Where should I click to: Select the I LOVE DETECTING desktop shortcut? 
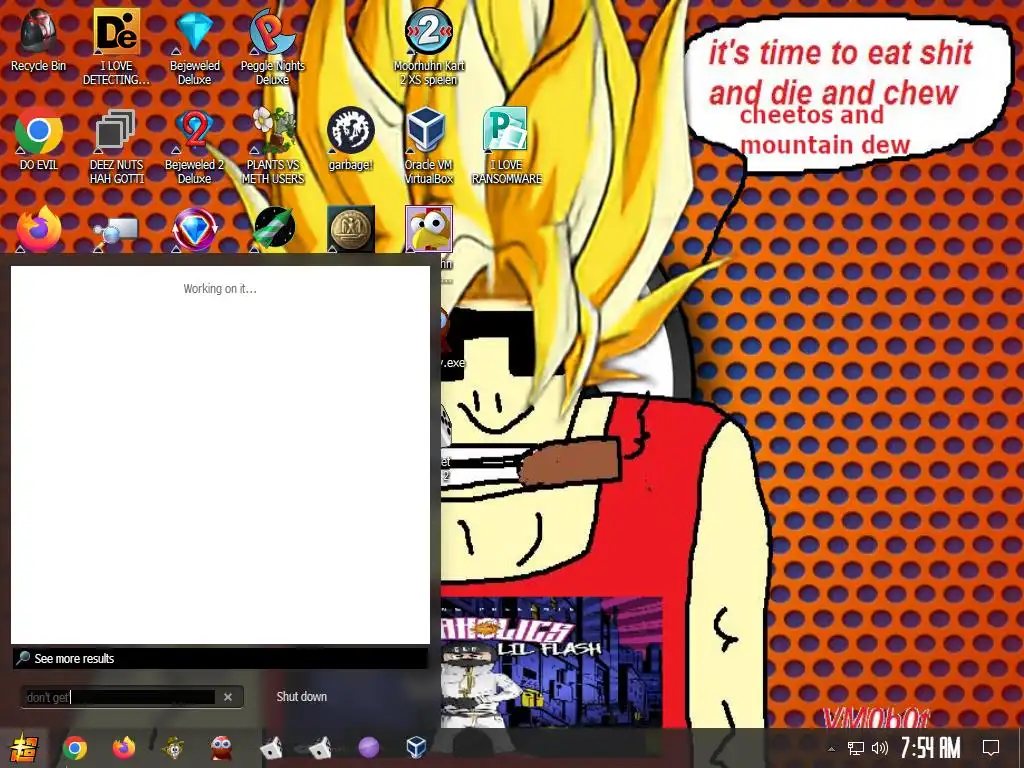(x=116, y=46)
